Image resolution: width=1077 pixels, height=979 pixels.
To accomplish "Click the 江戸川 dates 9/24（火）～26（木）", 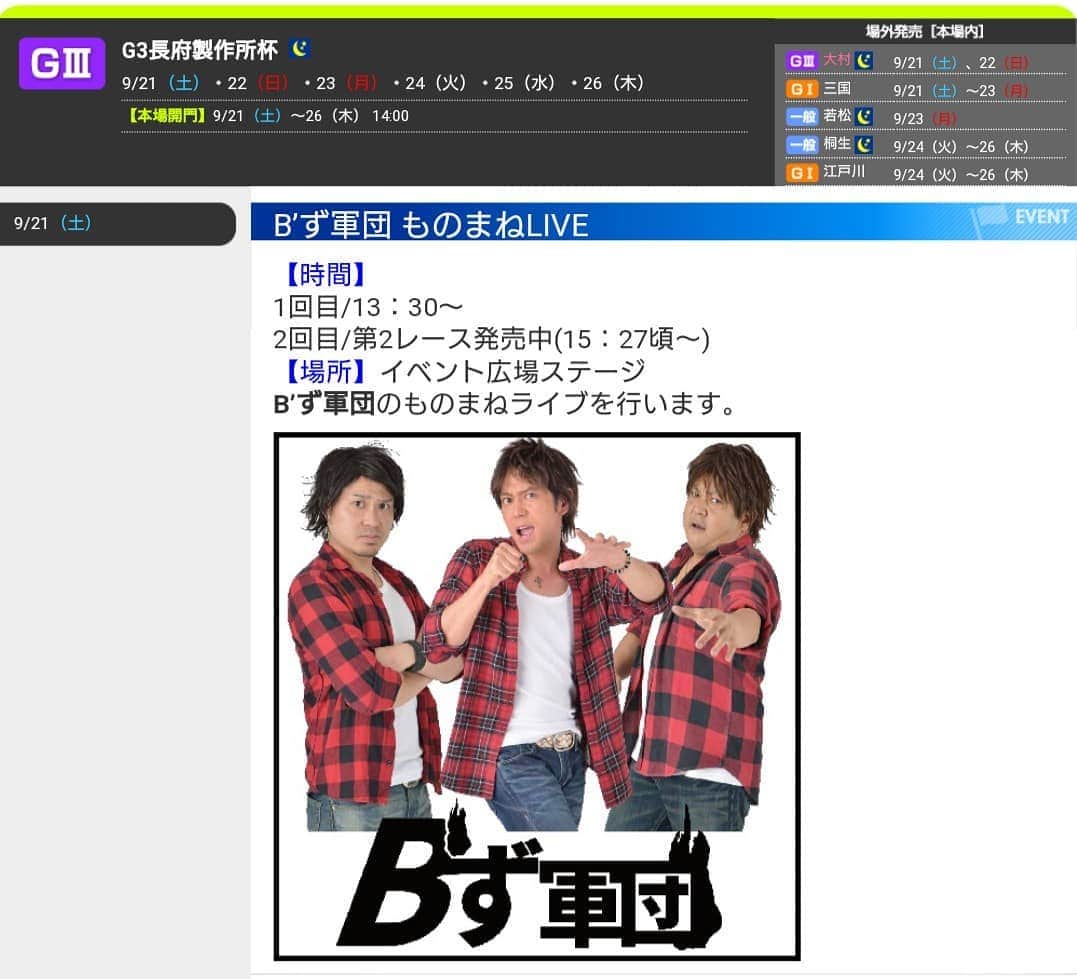I will coord(960,175).
